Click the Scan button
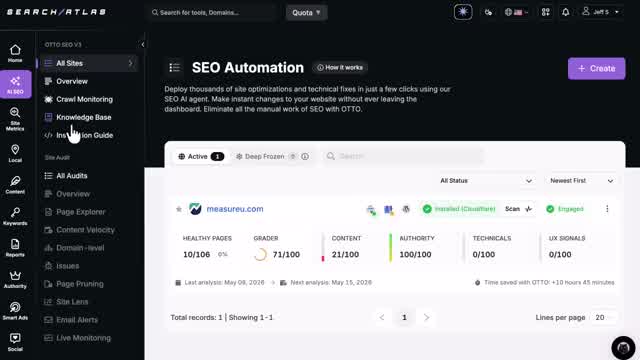The height and width of the screenshot is (360, 640). click(518, 209)
